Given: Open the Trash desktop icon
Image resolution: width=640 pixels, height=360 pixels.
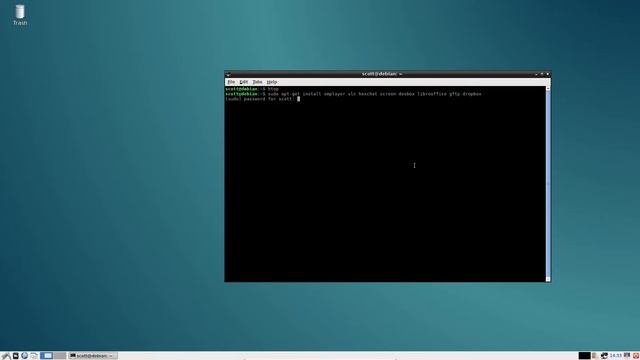Looking at the screenshot, I should [20, 15].
